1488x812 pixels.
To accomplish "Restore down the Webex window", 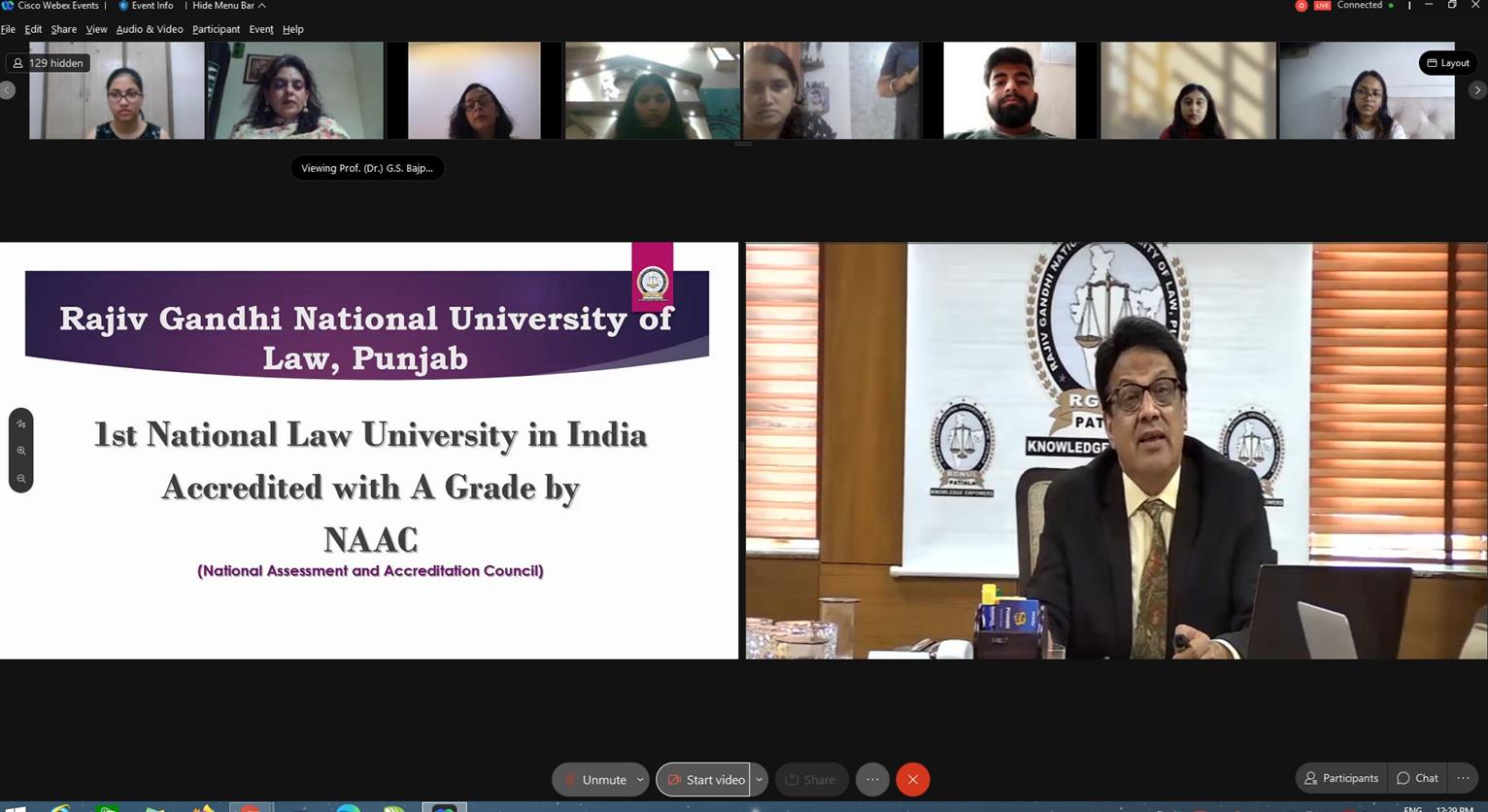I will point(1452,5).
